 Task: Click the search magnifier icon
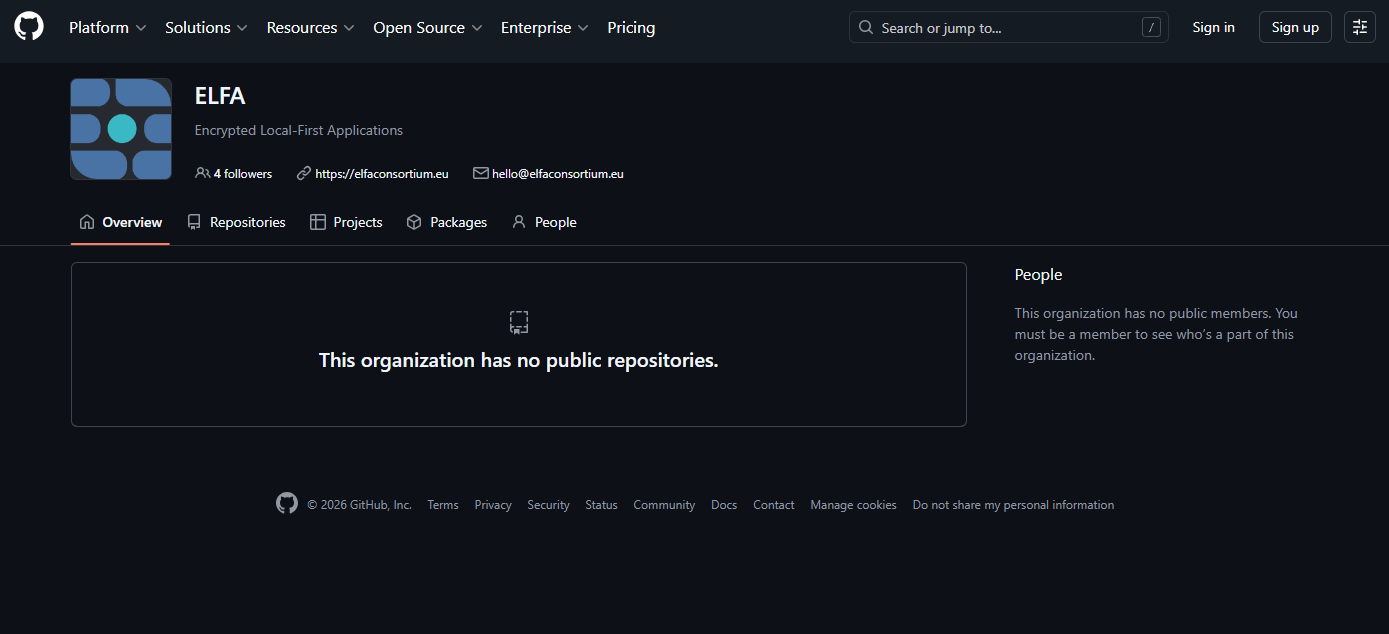[866, 28]
